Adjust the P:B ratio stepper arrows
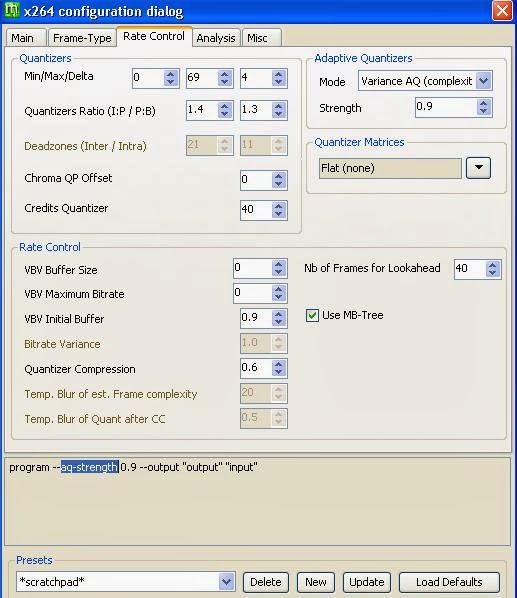The image size is (517, 598). click(x=279, y=110)
